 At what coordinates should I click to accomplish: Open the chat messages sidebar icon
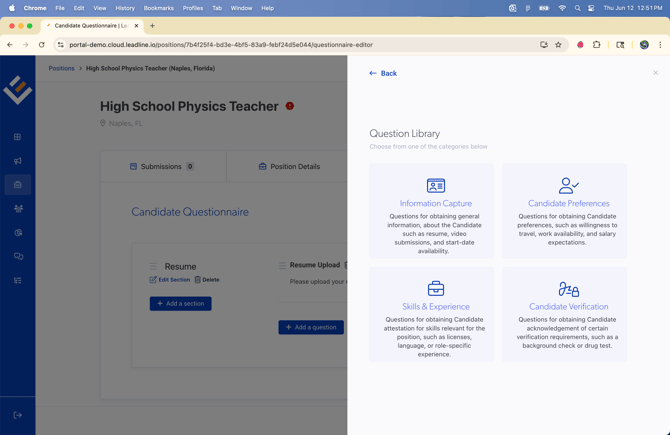pyautogui.click(x=18, y=257)
